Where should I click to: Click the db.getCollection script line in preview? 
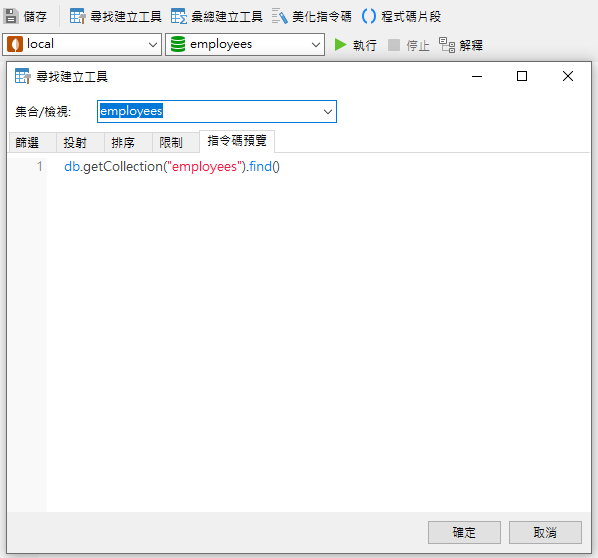point(172,166)
